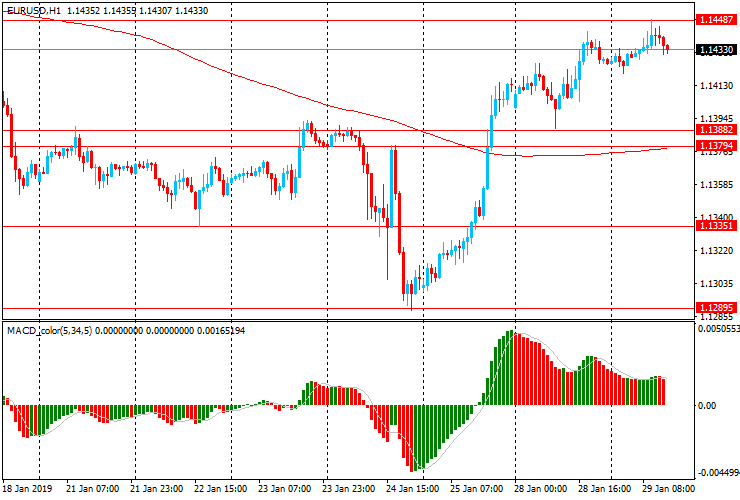Click the 29 Jan 08:00 time label
740x500 pixels.
[669, 488]
